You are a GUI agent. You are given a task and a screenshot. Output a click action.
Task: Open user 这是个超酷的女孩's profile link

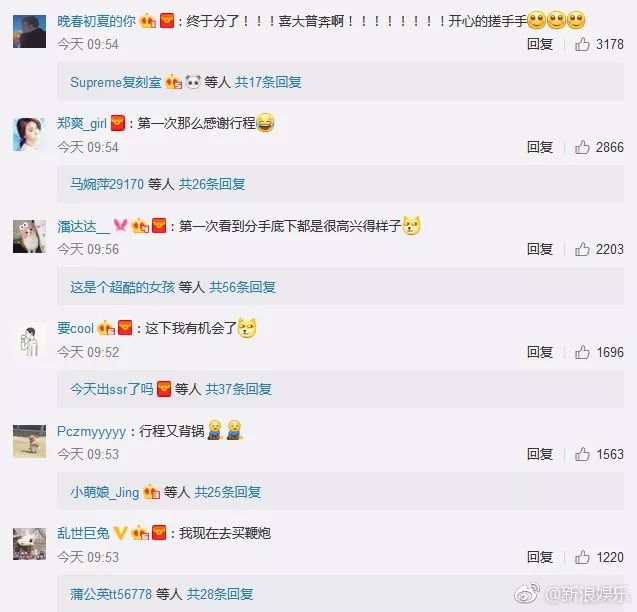pos(122,287)
